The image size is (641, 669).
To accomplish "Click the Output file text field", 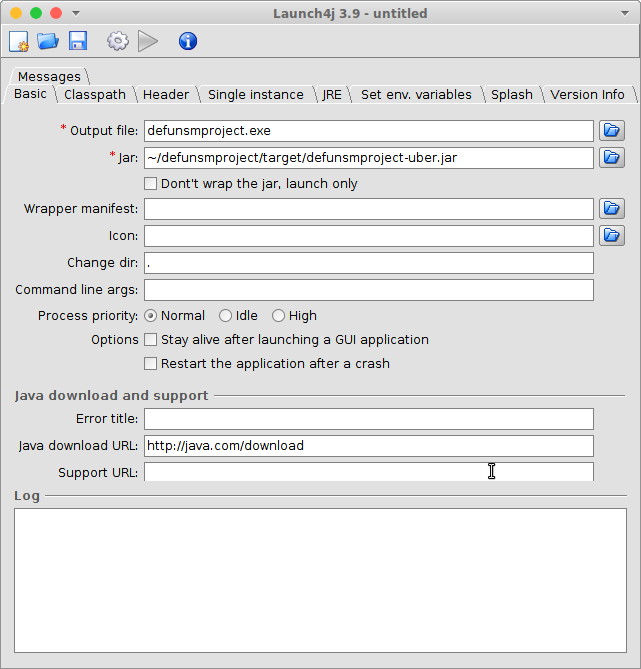I will pos(369,131).
